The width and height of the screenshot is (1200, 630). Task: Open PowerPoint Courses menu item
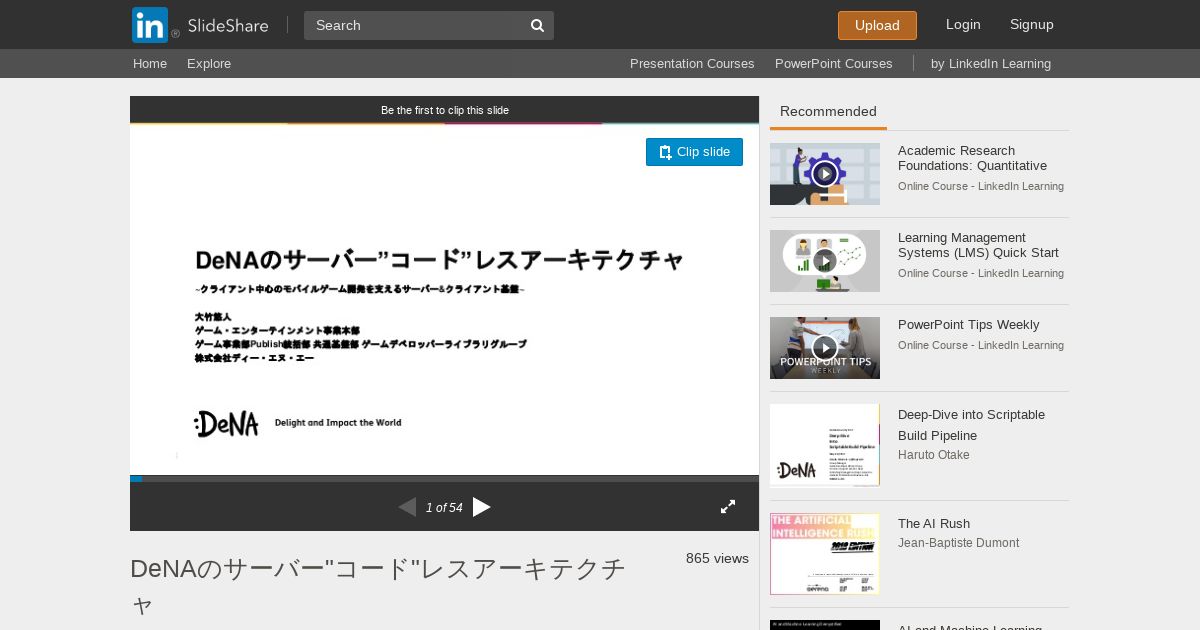(834, 64)
